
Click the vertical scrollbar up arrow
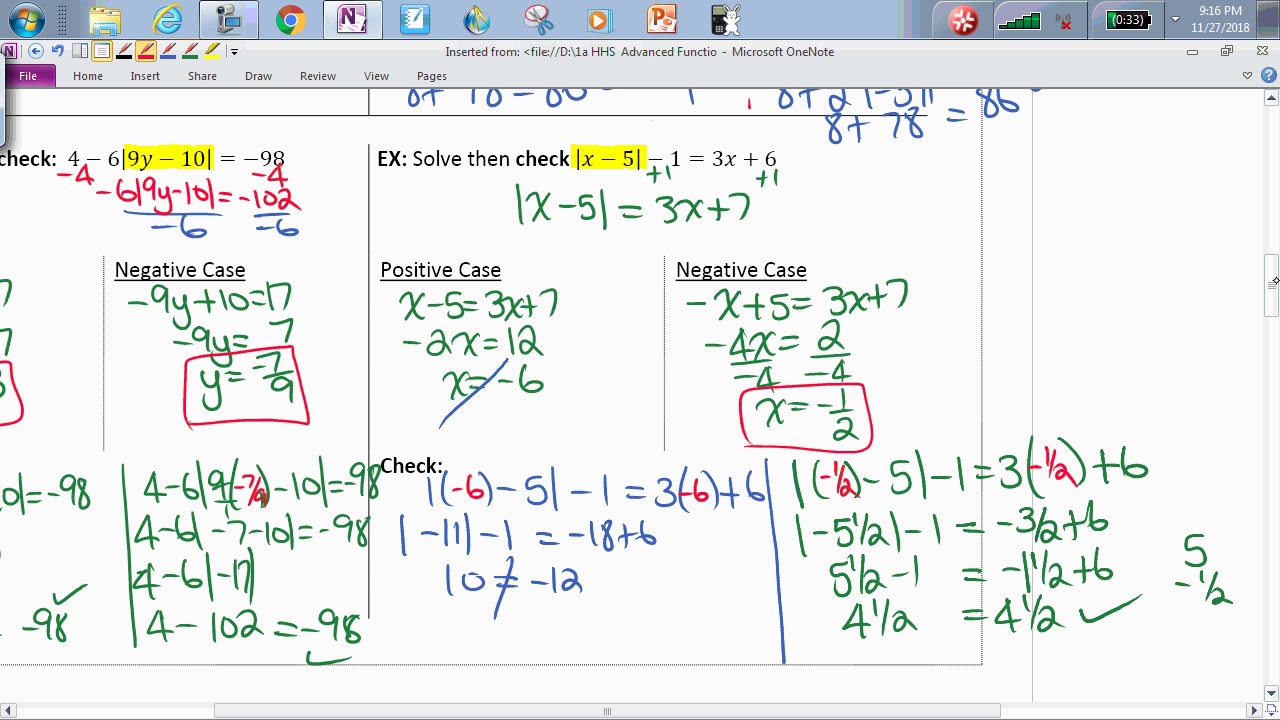[x=1271, y=98]
